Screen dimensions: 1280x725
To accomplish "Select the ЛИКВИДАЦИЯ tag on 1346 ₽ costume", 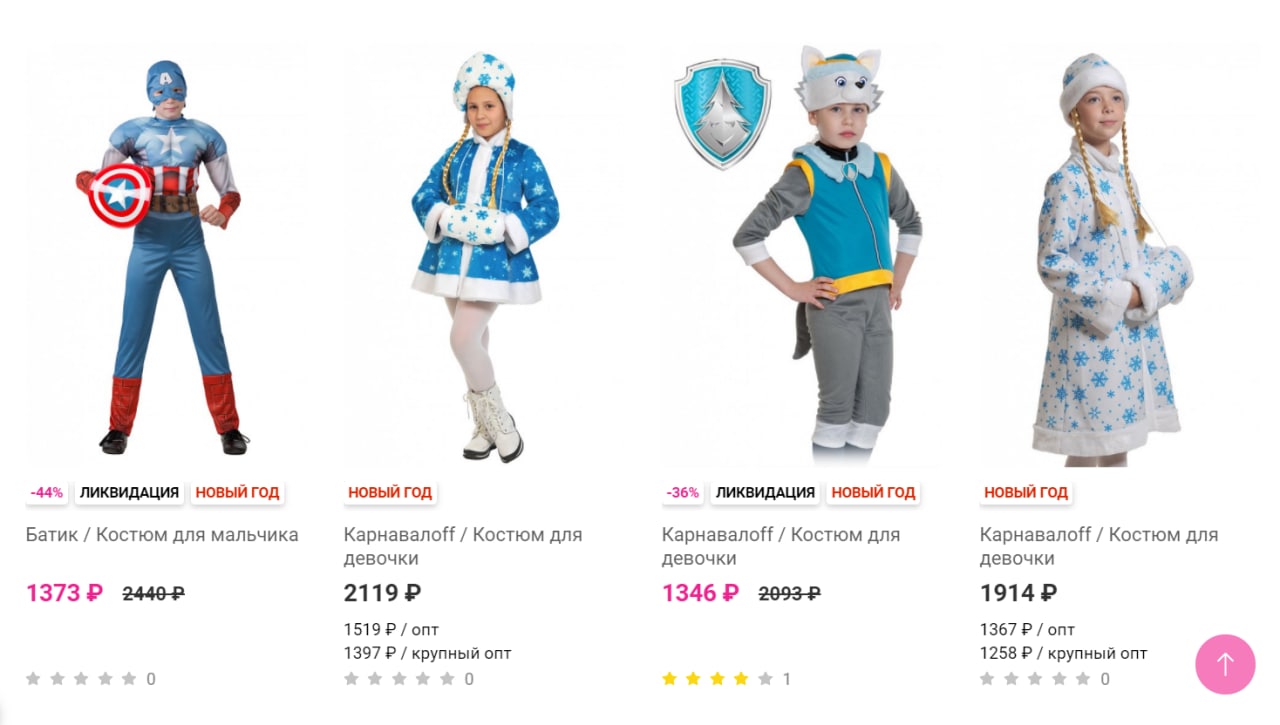I will click(765, 492).
